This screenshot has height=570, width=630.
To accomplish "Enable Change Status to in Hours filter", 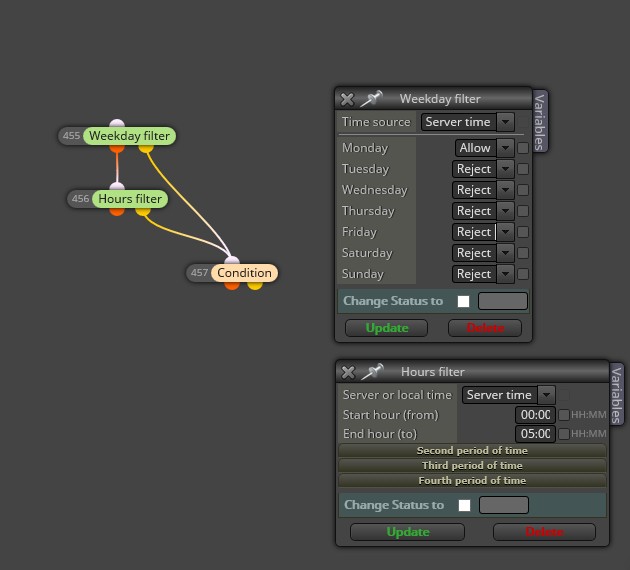I will [x=464, y=505].
